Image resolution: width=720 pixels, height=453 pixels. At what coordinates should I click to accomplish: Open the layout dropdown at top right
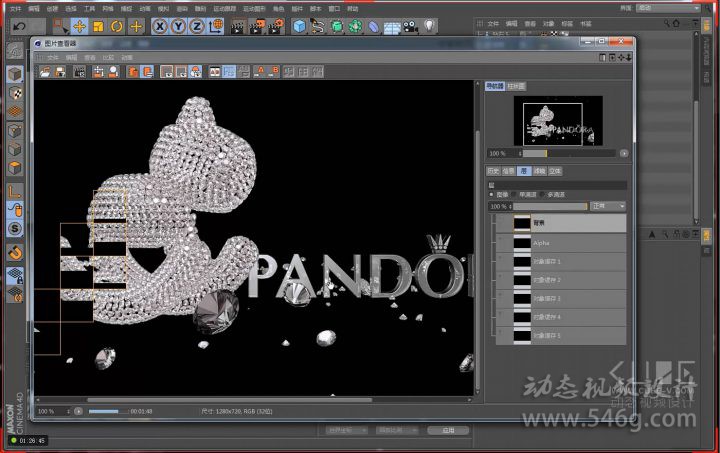point(669,8)
